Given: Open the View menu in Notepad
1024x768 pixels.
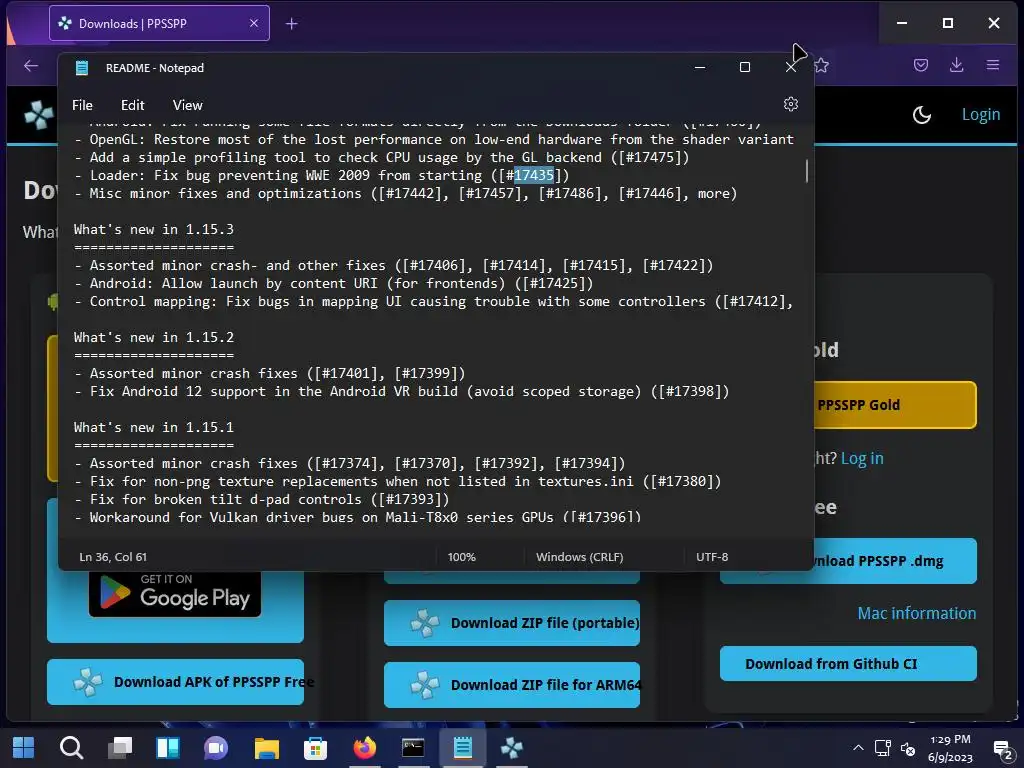Looking at the screenshot, I should pos(187,105).
